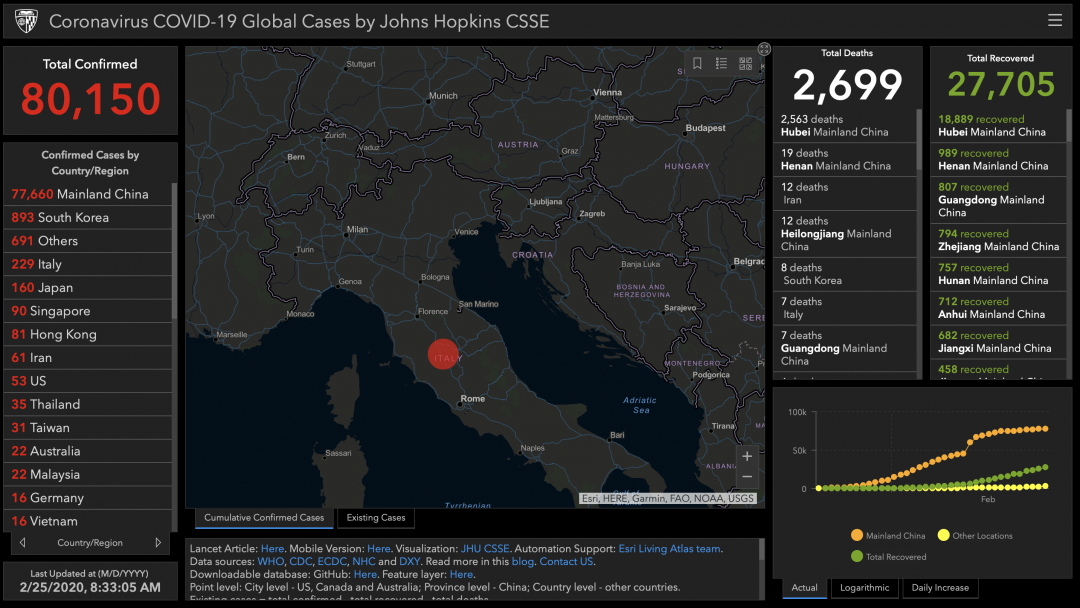Select 77,660 Mainland China row

(x=87, y=194)
